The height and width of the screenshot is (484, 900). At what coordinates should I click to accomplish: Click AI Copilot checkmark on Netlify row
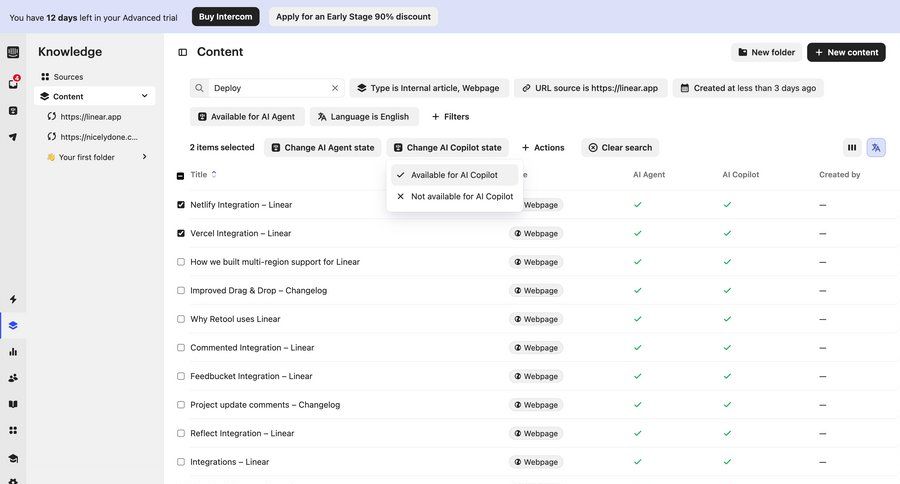pyautogui.click(x=727, y=204)
